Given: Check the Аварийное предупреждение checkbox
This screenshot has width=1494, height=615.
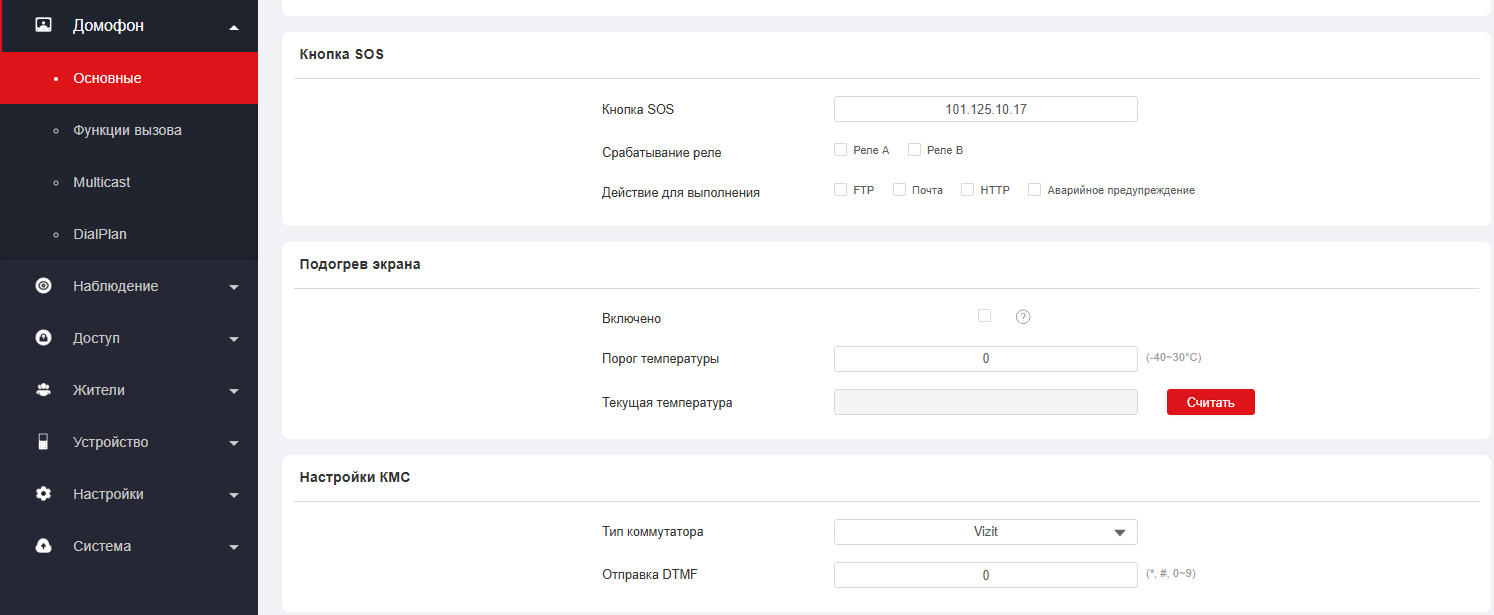Looking at the screenshot, I should pyautogui.click(x=1034, y=190).
